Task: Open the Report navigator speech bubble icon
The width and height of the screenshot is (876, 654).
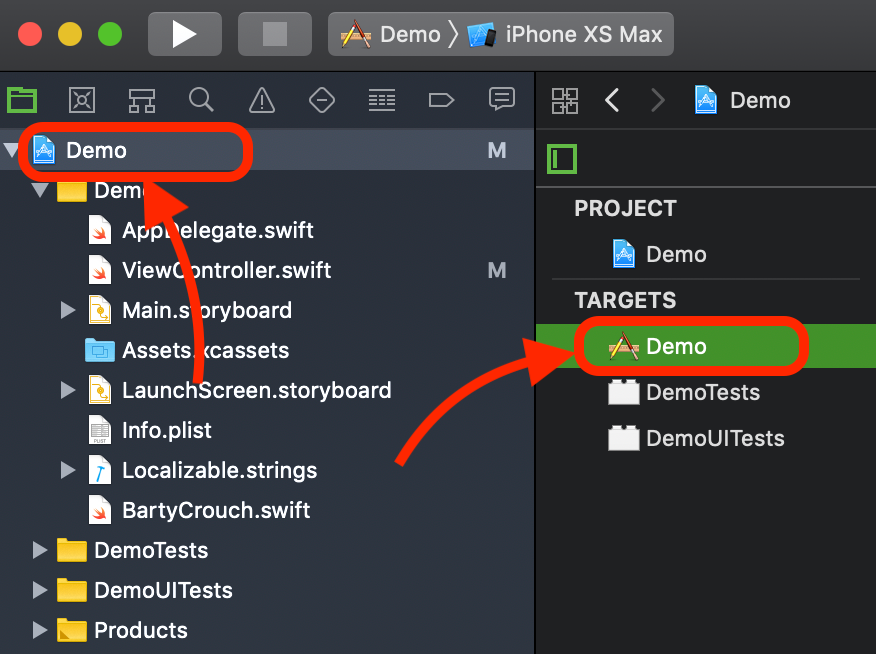Action: tap(502, 99)
